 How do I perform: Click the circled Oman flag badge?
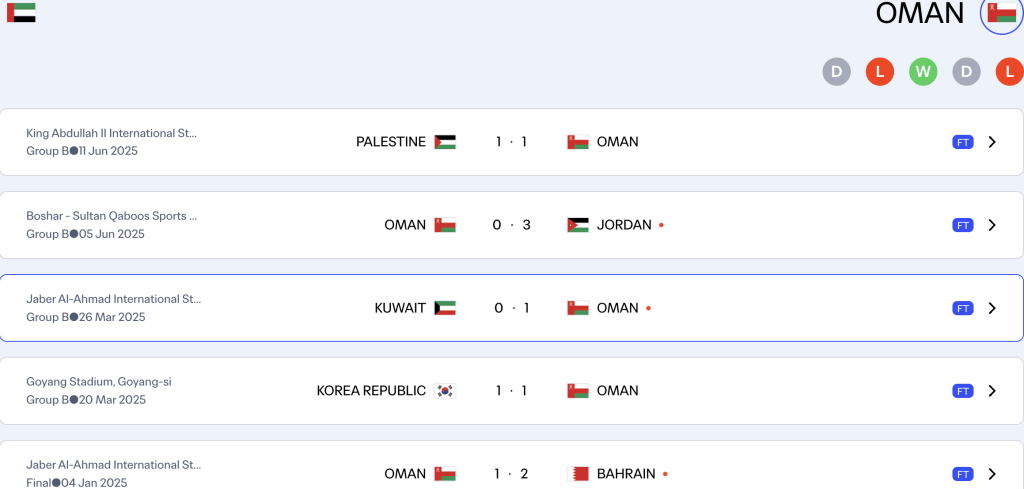[1001, 13]
